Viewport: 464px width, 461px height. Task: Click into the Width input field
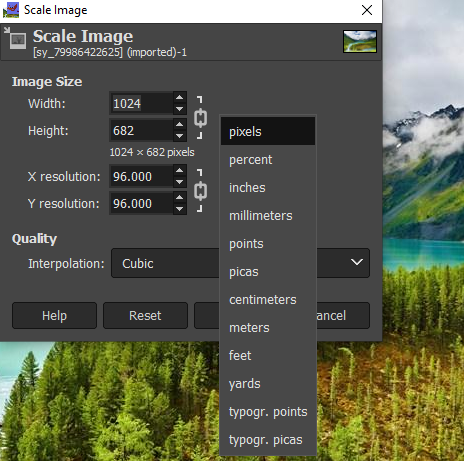coord(142,103)
